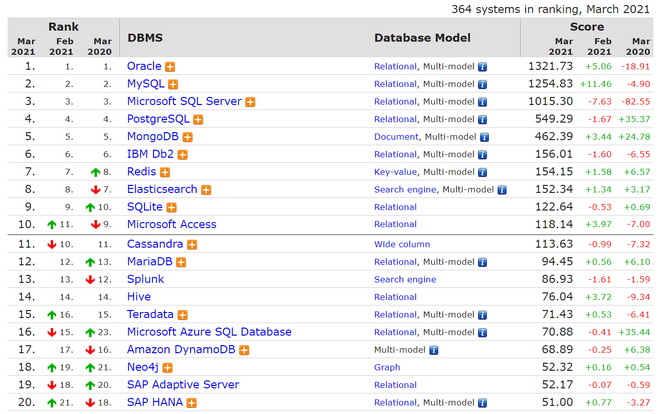Click the orange plus icon beside Oracle
This screenshot has width=660, height=414.
pyautogui.click(x=171, y=67)
